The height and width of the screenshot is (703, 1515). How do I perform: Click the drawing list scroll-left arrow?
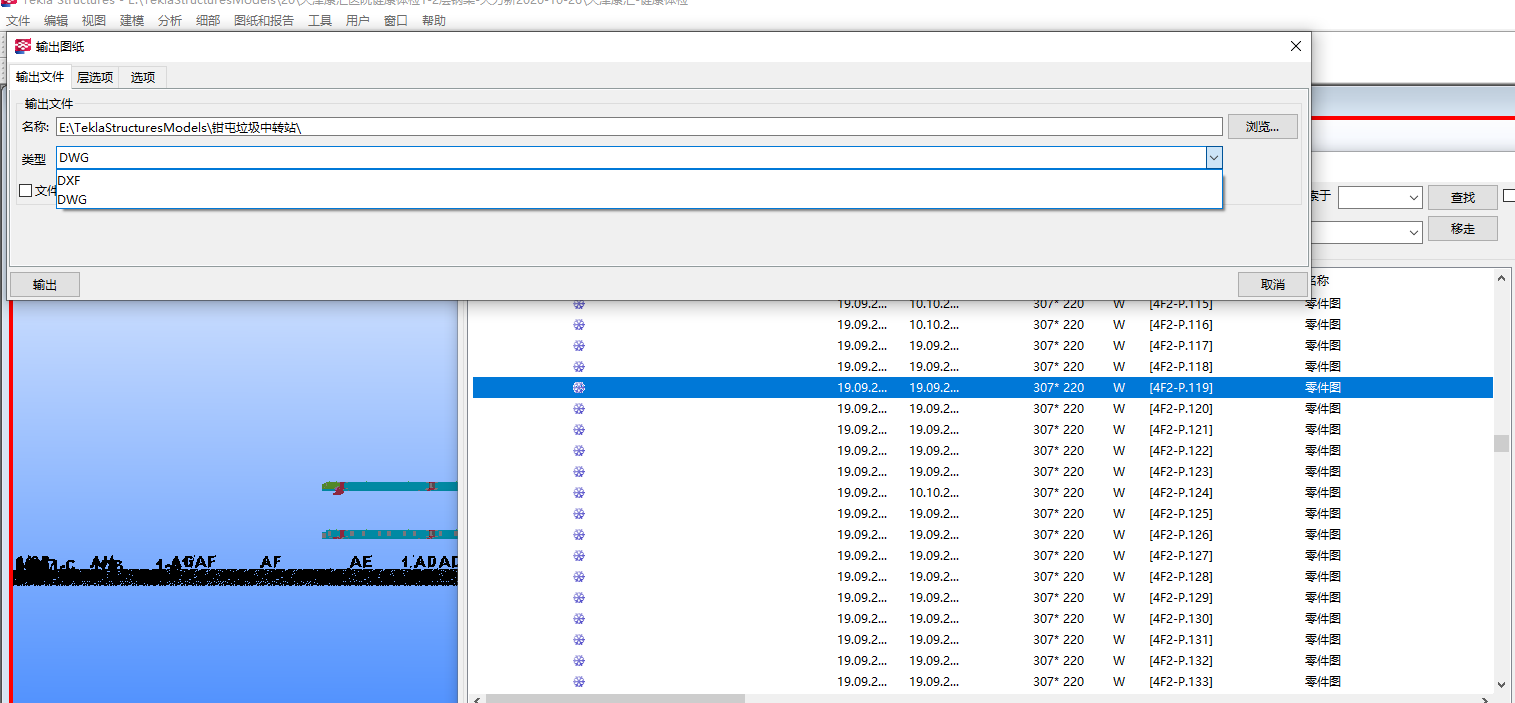coord(478,699)
